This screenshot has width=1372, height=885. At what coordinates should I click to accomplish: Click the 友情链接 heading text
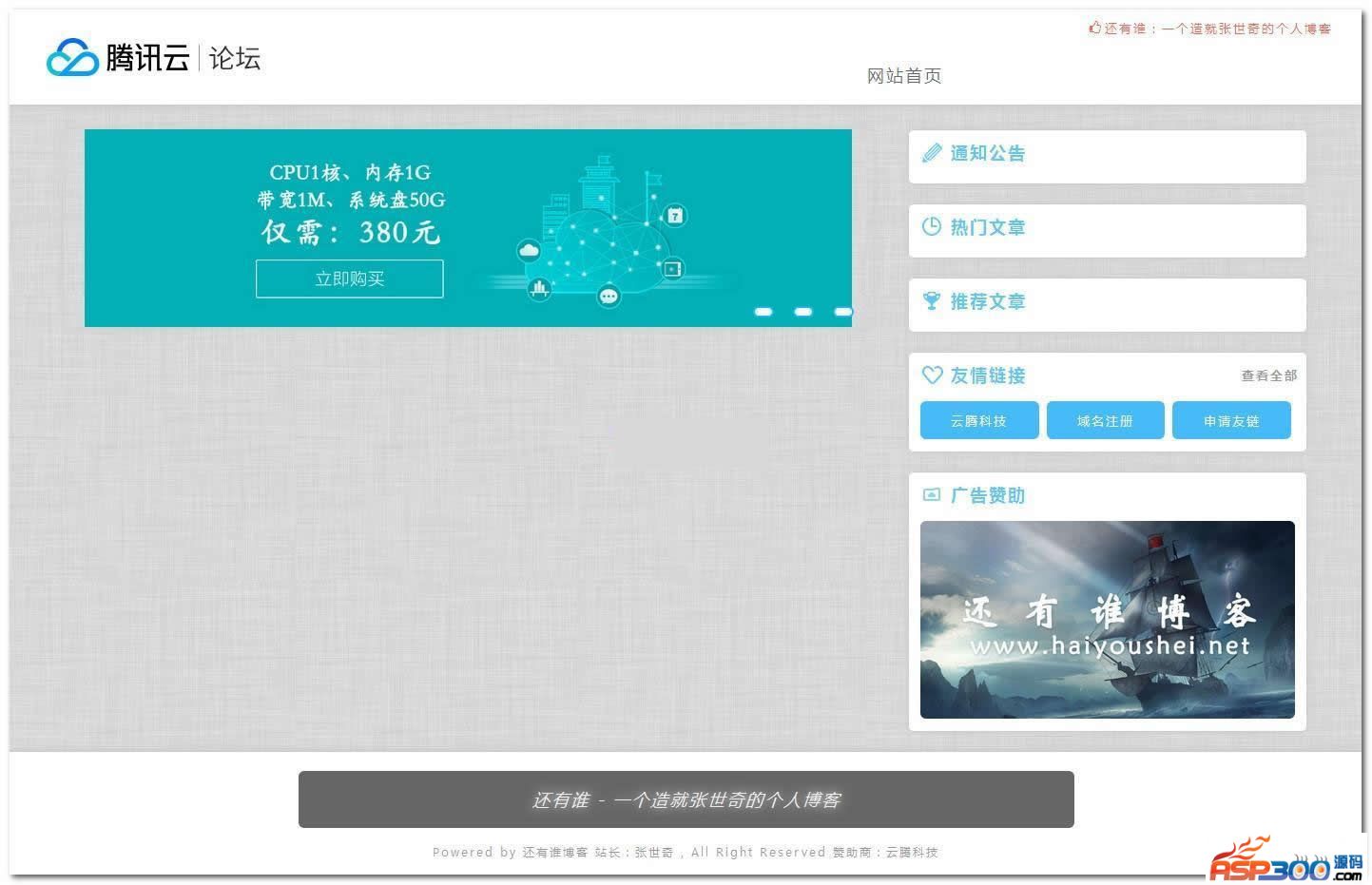[x=988, y=375]
